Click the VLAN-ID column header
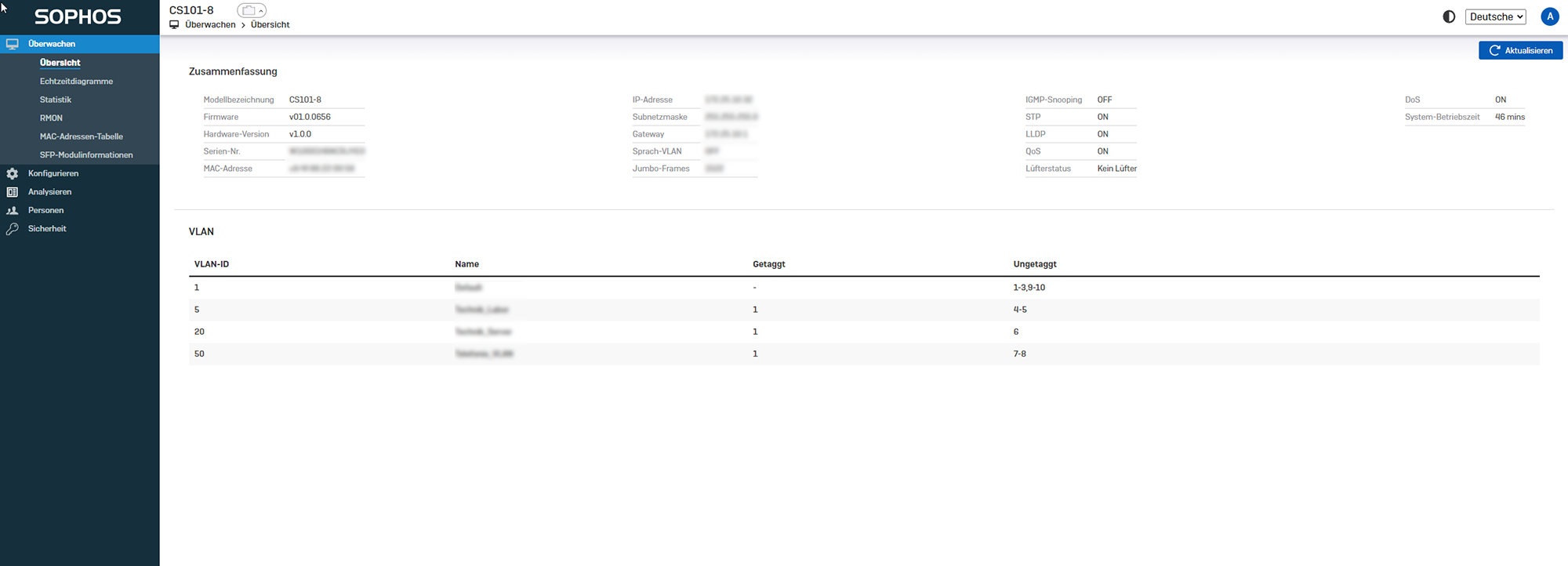Viewport: 1568px width, 566px height. pos(212,264)
